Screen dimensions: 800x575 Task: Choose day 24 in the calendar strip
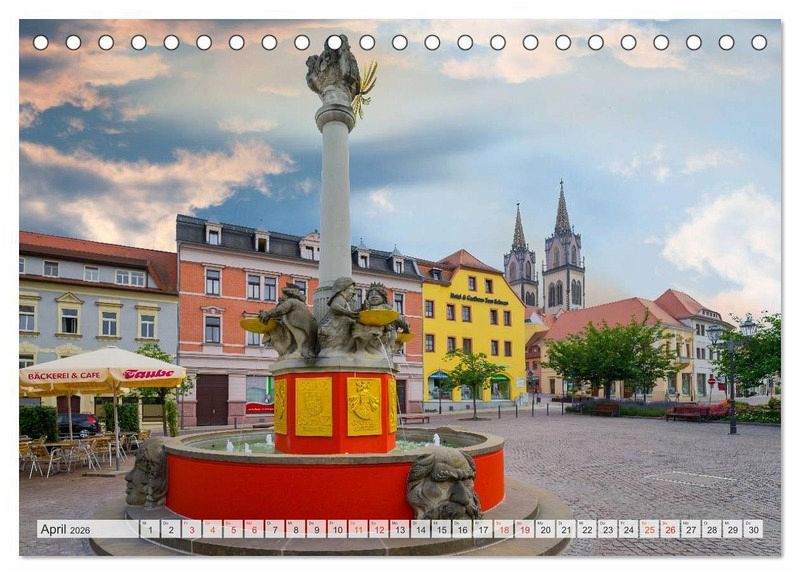(x=629, y=529)
